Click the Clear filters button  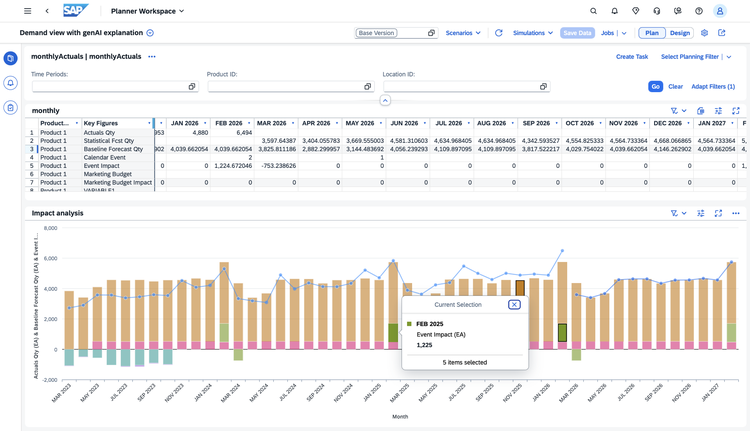[675, 87]
